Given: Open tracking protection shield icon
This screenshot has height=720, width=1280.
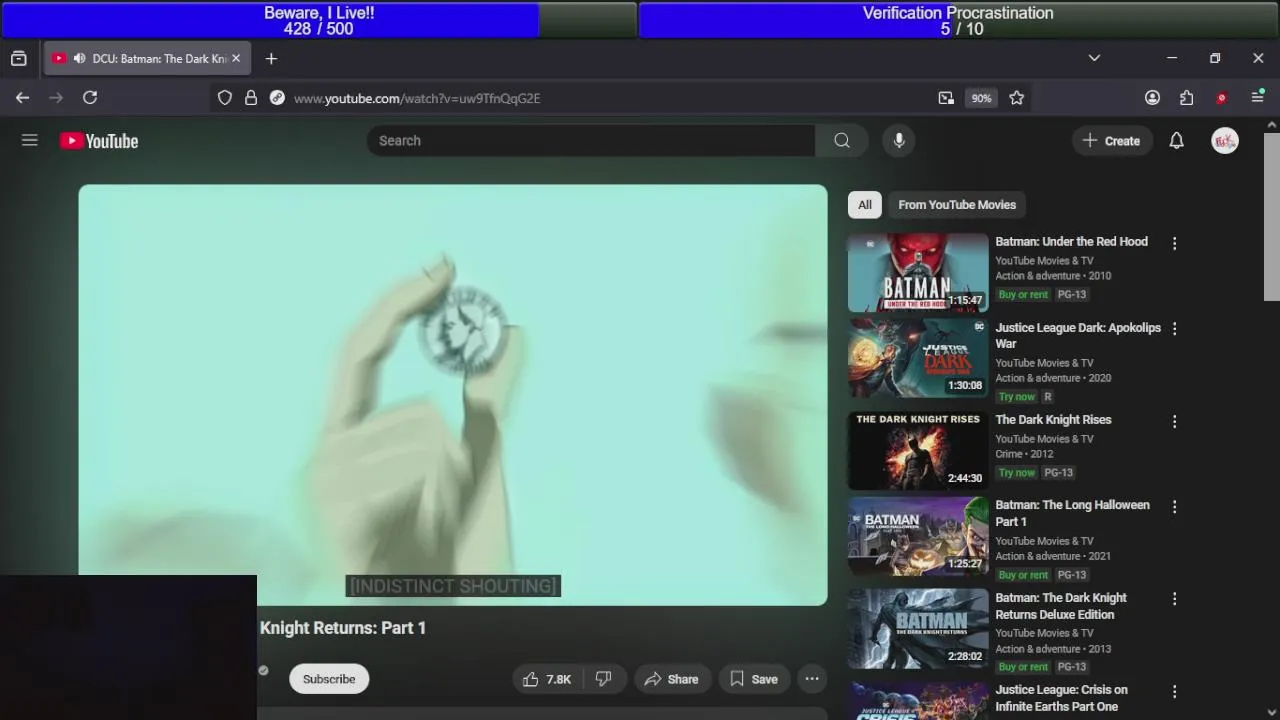Looking at the screenshot, I should (x=225, y=98).
